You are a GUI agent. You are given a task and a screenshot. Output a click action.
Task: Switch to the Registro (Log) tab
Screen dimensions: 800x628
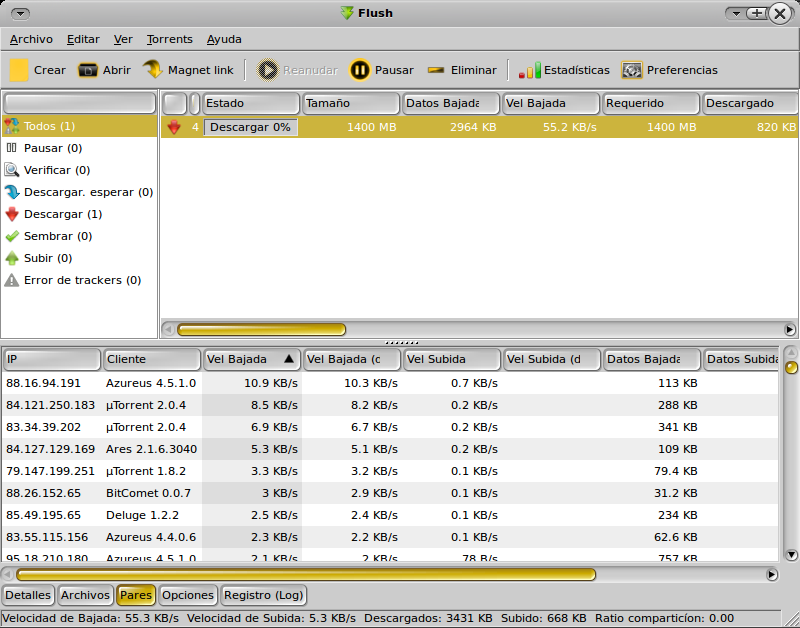point(264,595)
